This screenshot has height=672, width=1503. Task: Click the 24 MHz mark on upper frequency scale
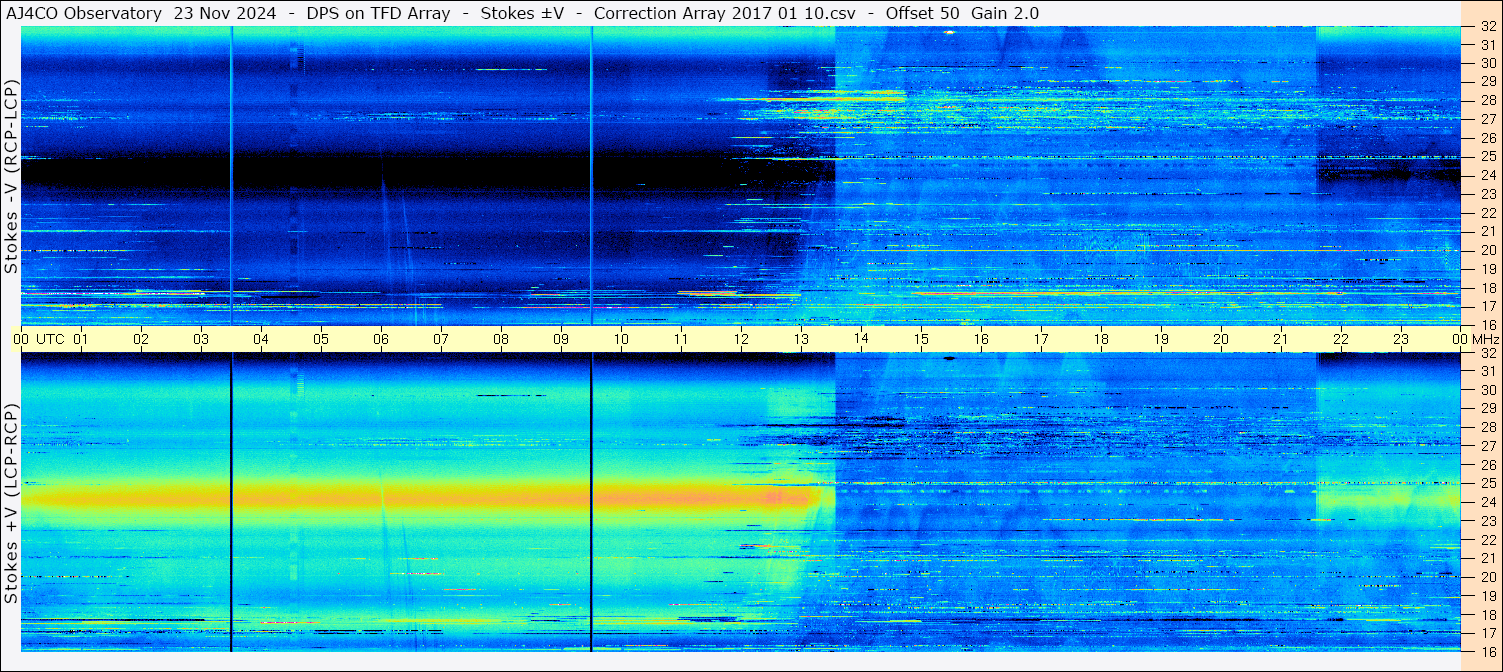1487,176
